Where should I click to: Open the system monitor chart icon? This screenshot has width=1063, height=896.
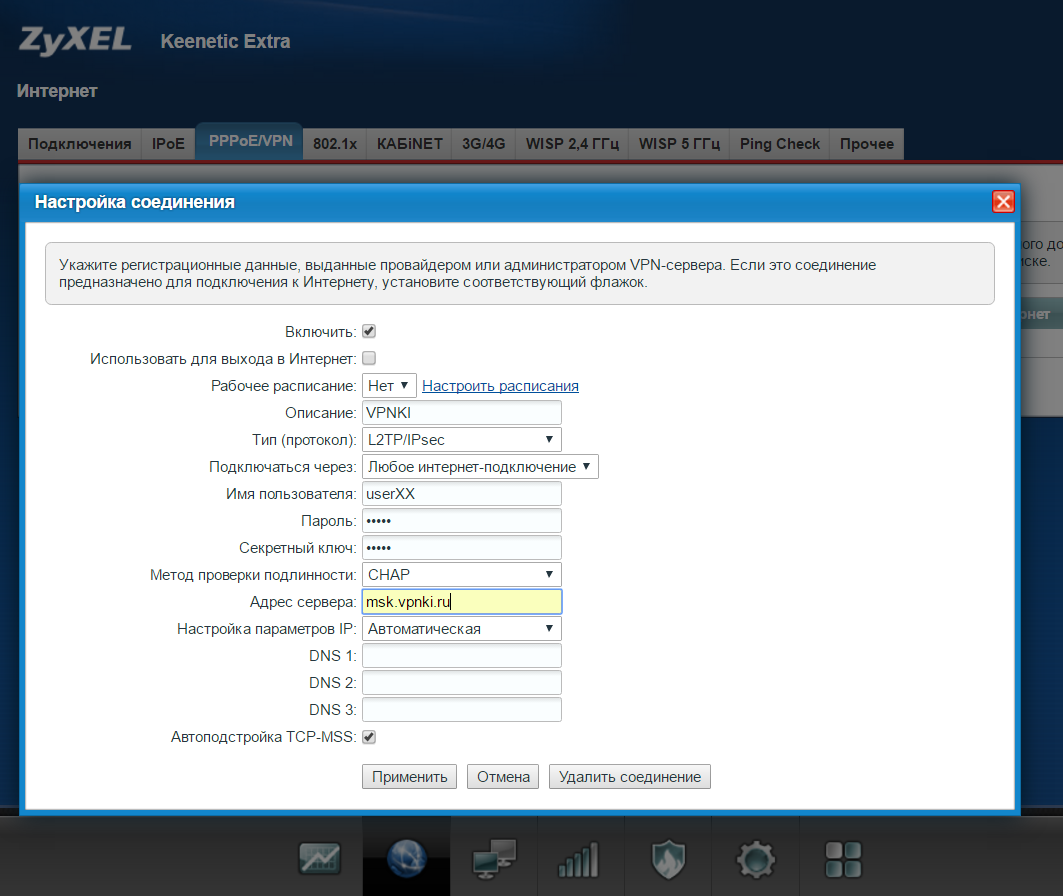pyautogui.click(x=320, y=857)
